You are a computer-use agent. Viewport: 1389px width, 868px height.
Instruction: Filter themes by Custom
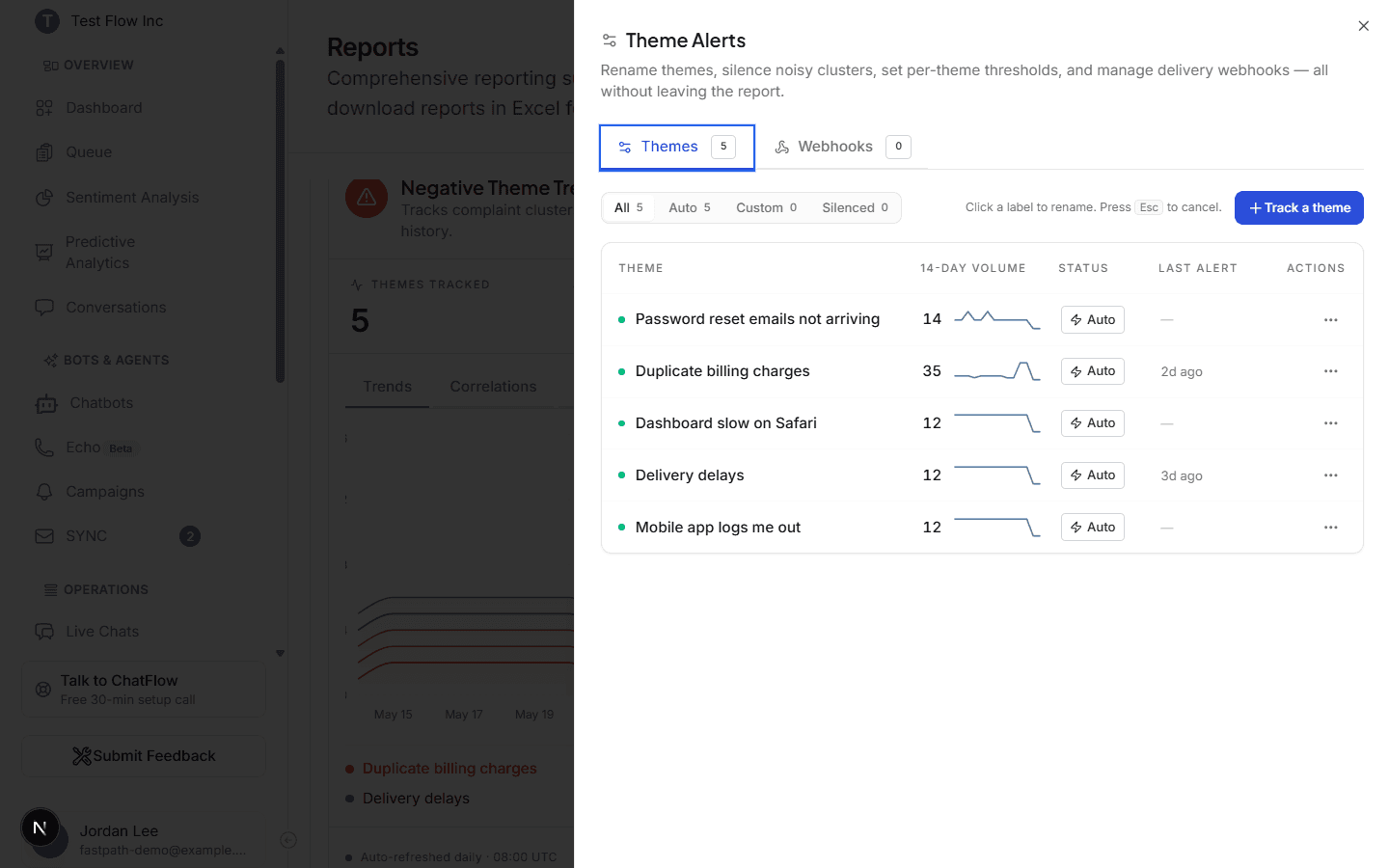click(x=766, y=207)
